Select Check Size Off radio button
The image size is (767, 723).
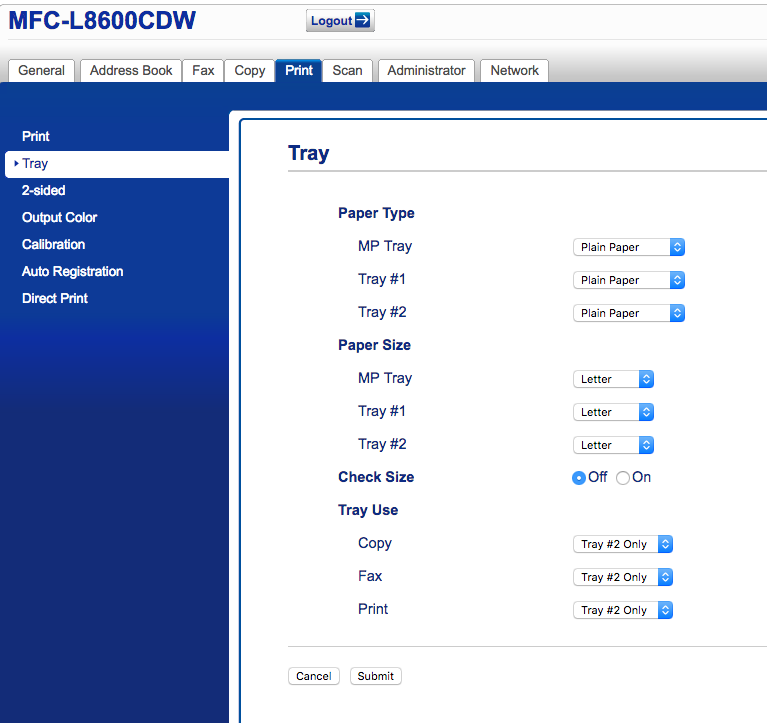(579, 478)
